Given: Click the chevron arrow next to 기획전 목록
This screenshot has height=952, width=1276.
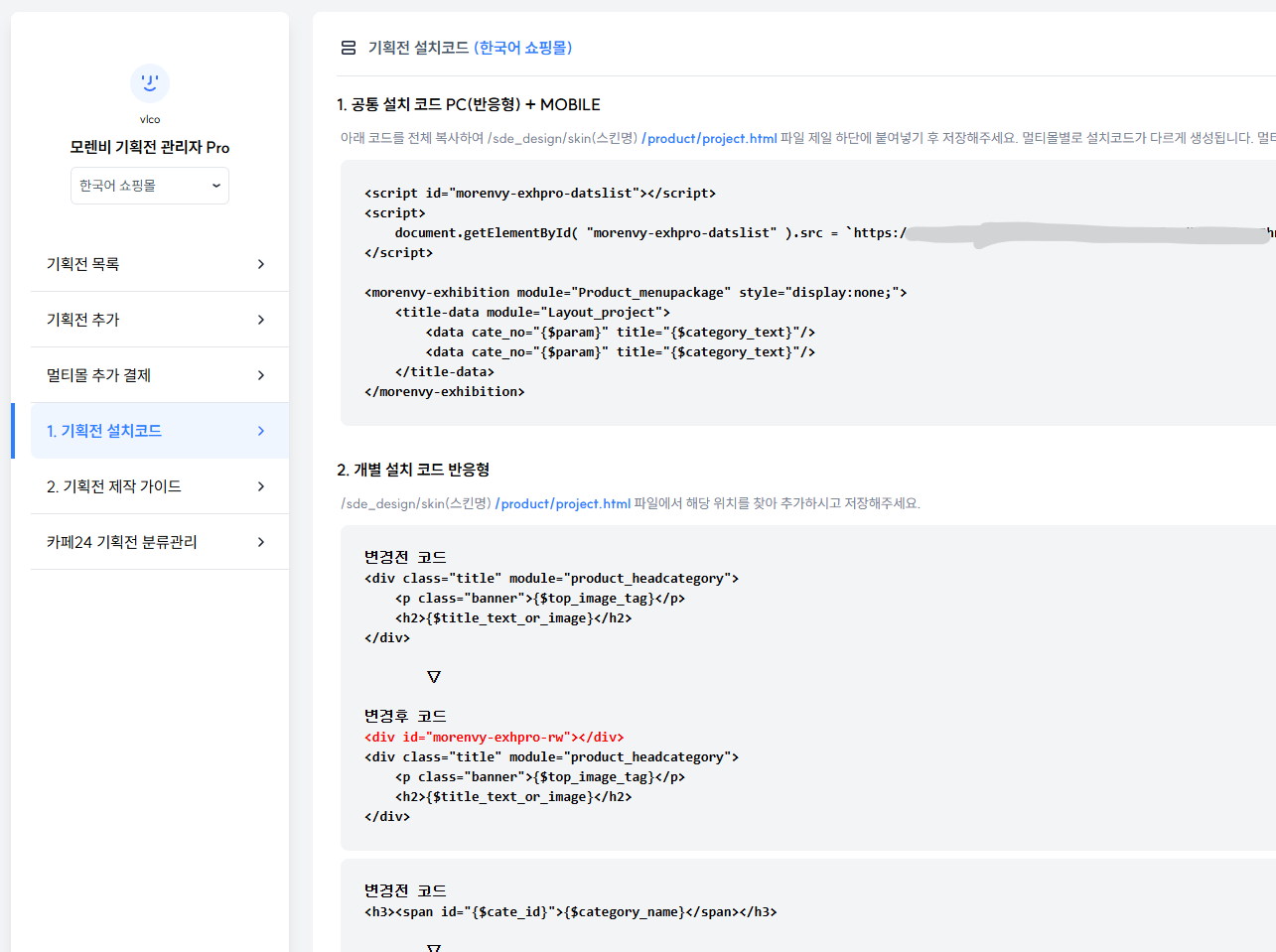Looking at the screenshot, I should pos(261,264).
